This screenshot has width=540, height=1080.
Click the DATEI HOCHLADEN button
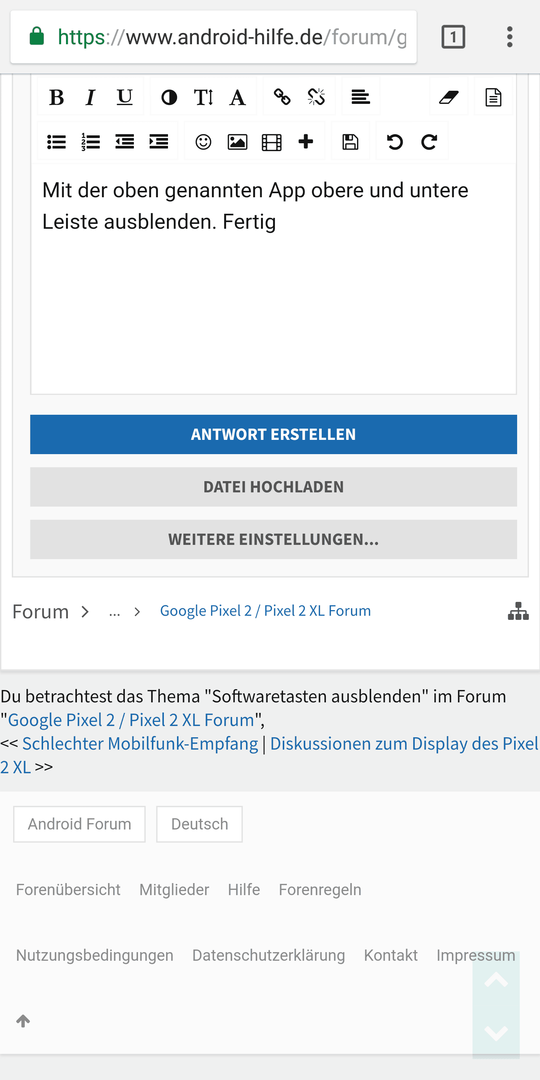click(x=273, y=487)
